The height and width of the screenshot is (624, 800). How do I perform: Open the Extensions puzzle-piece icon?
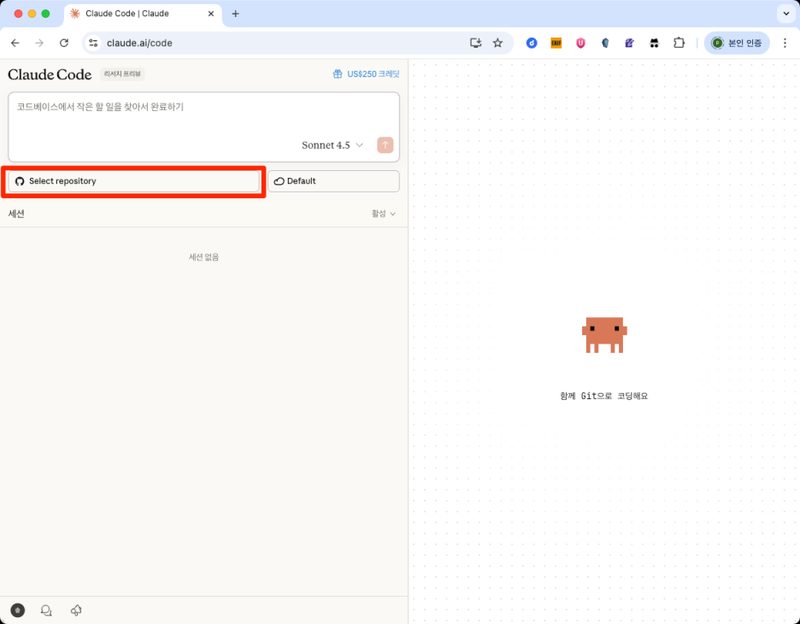680,44
